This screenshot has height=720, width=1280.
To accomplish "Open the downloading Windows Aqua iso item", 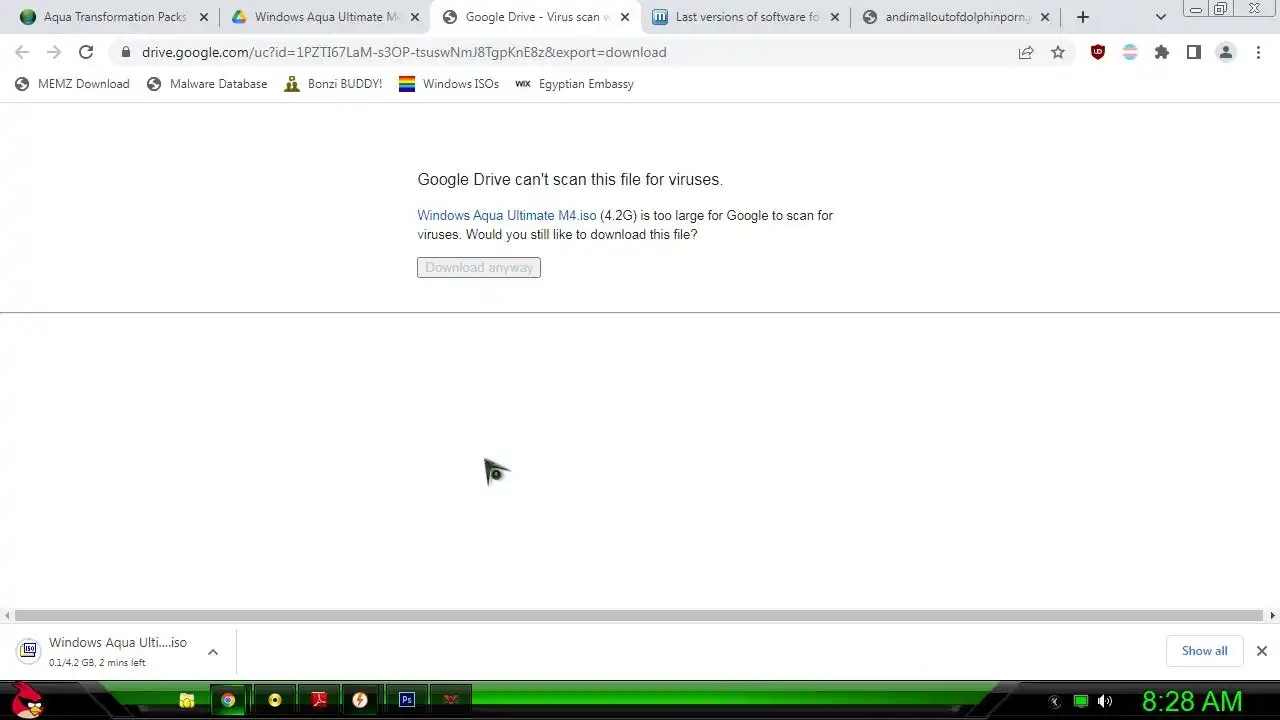I will click(105, 651).
